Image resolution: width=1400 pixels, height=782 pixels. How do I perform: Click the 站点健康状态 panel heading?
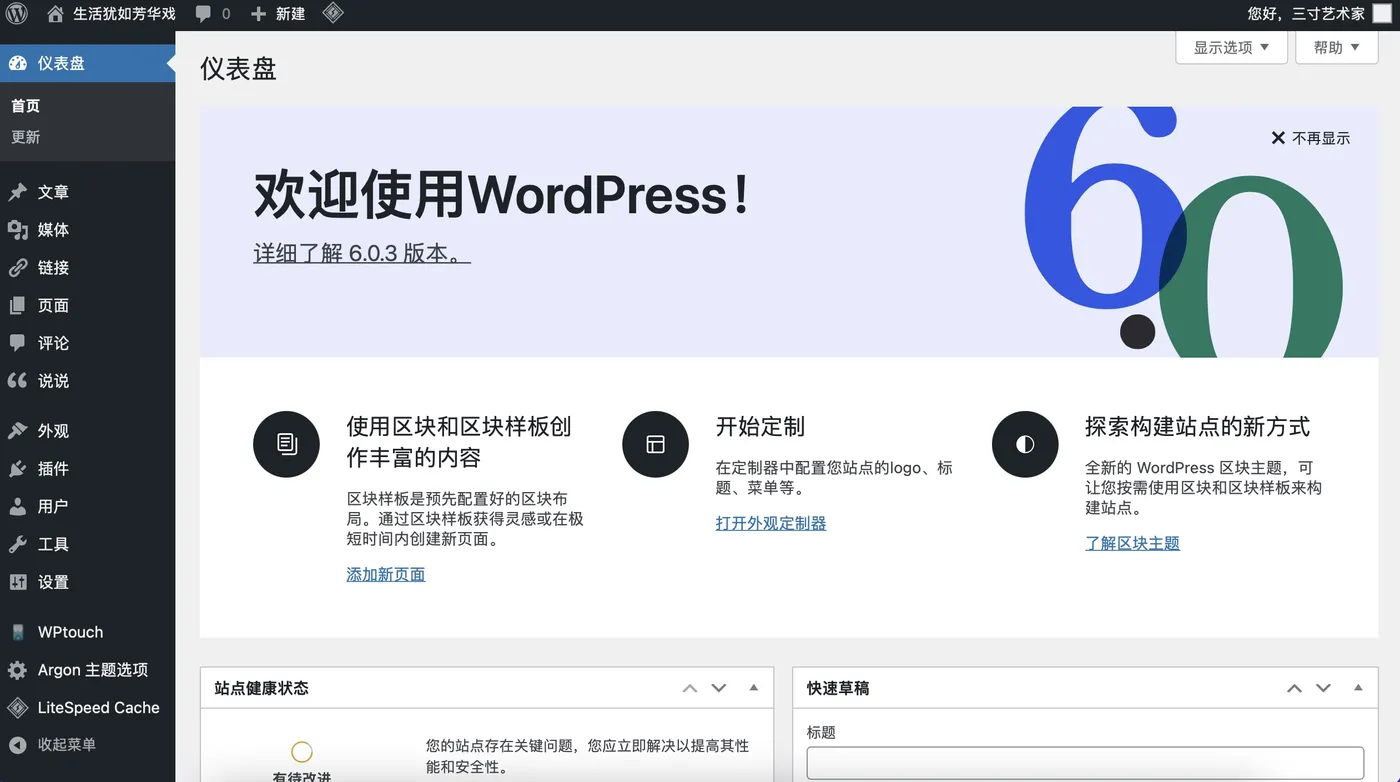tap(262, 688)
